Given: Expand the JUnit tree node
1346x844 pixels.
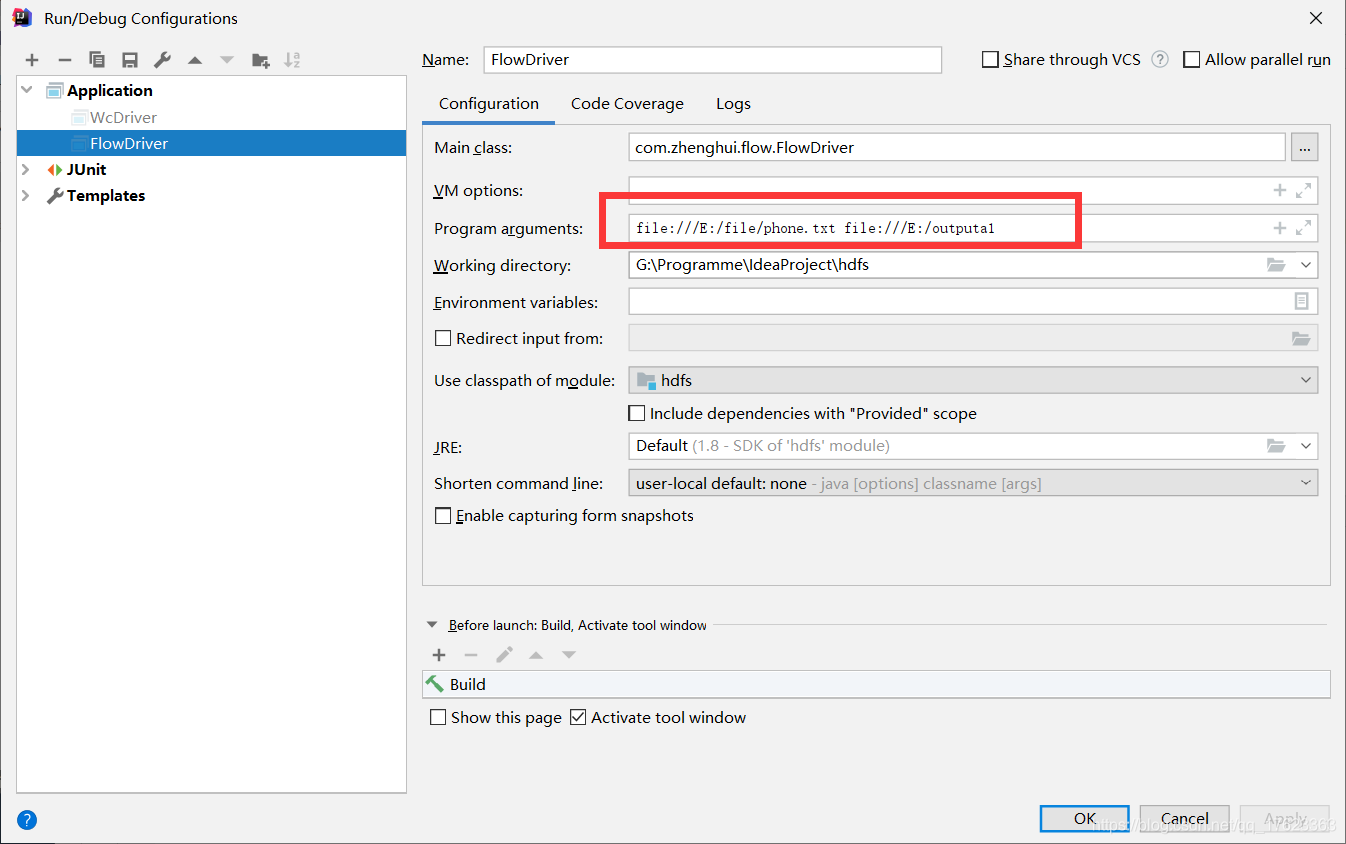Looking at the screenshot, I should [27, 170].
